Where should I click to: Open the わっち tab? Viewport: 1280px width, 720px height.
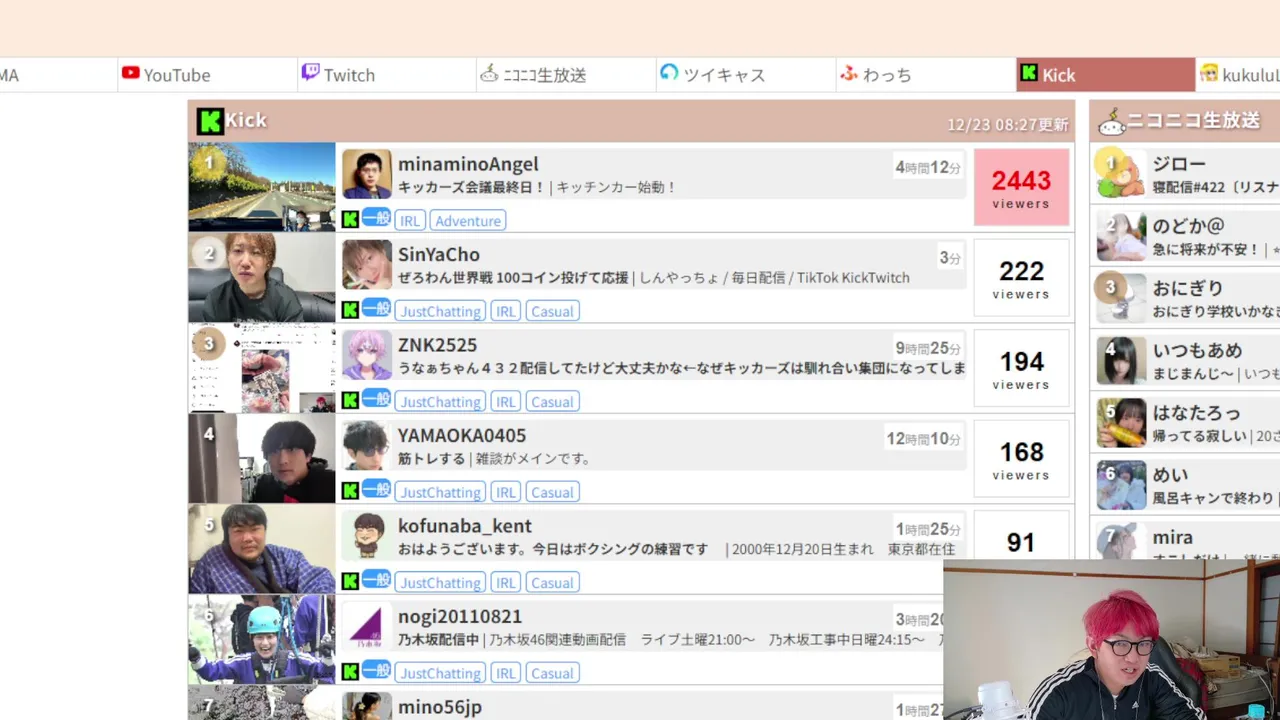point(926,75)
